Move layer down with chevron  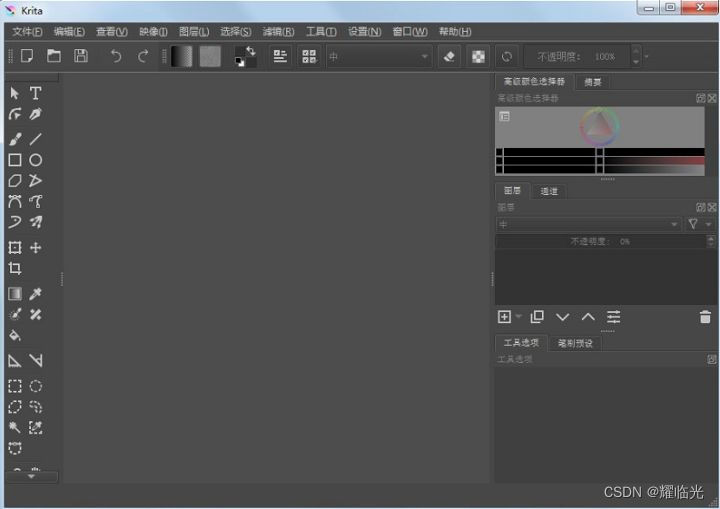(562, 317)
